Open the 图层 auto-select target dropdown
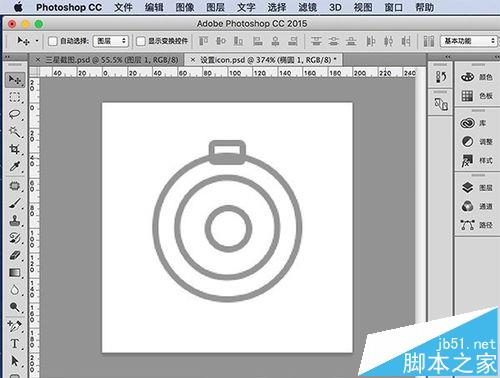The width and height of the screenshot is (500, 378). pyautogui.click(x=111, y=41)
